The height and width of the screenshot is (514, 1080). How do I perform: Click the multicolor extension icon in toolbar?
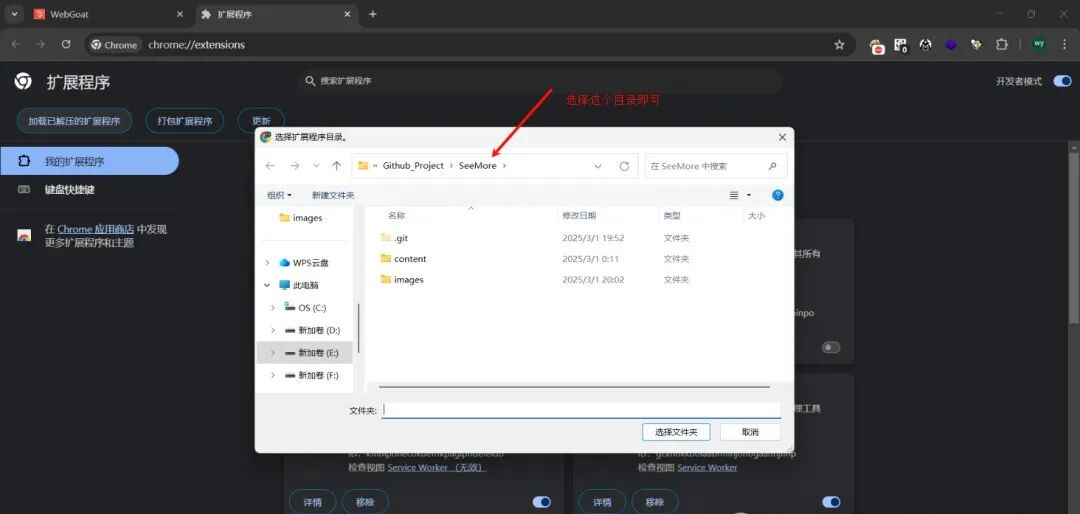tap(976, 45)
